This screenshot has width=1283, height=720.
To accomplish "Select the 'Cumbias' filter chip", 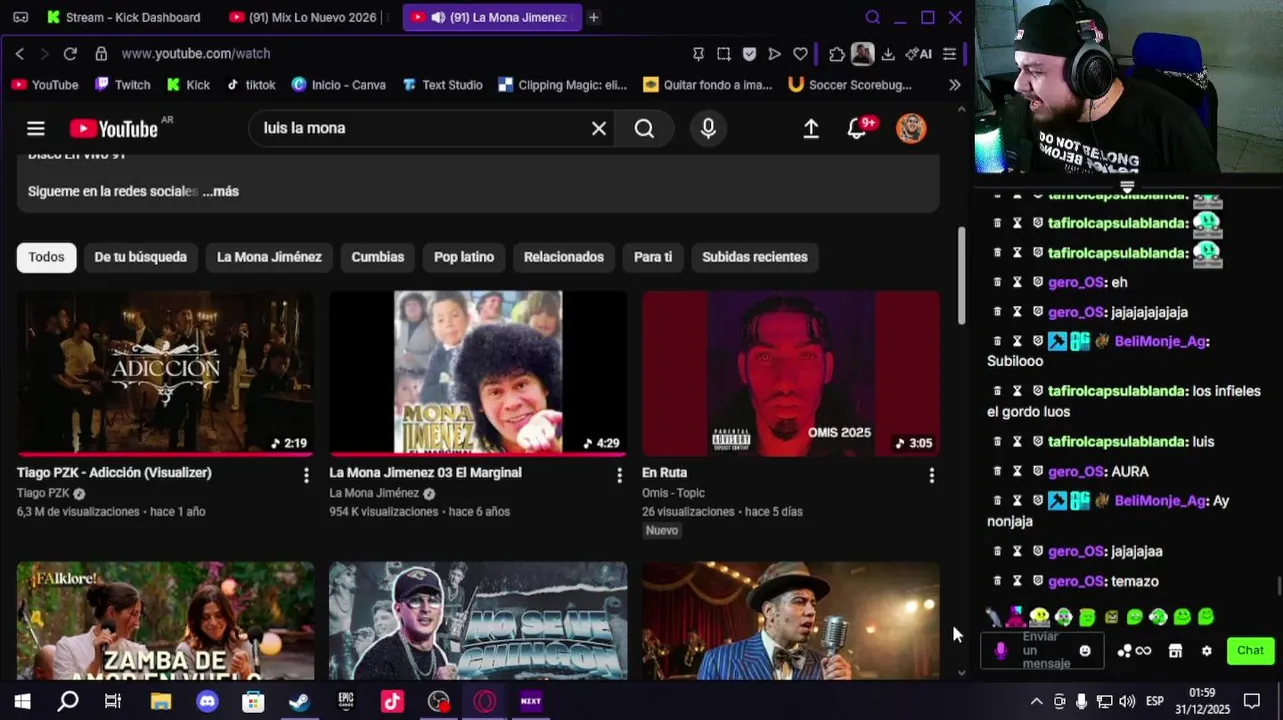I will [x=377, y=257].
